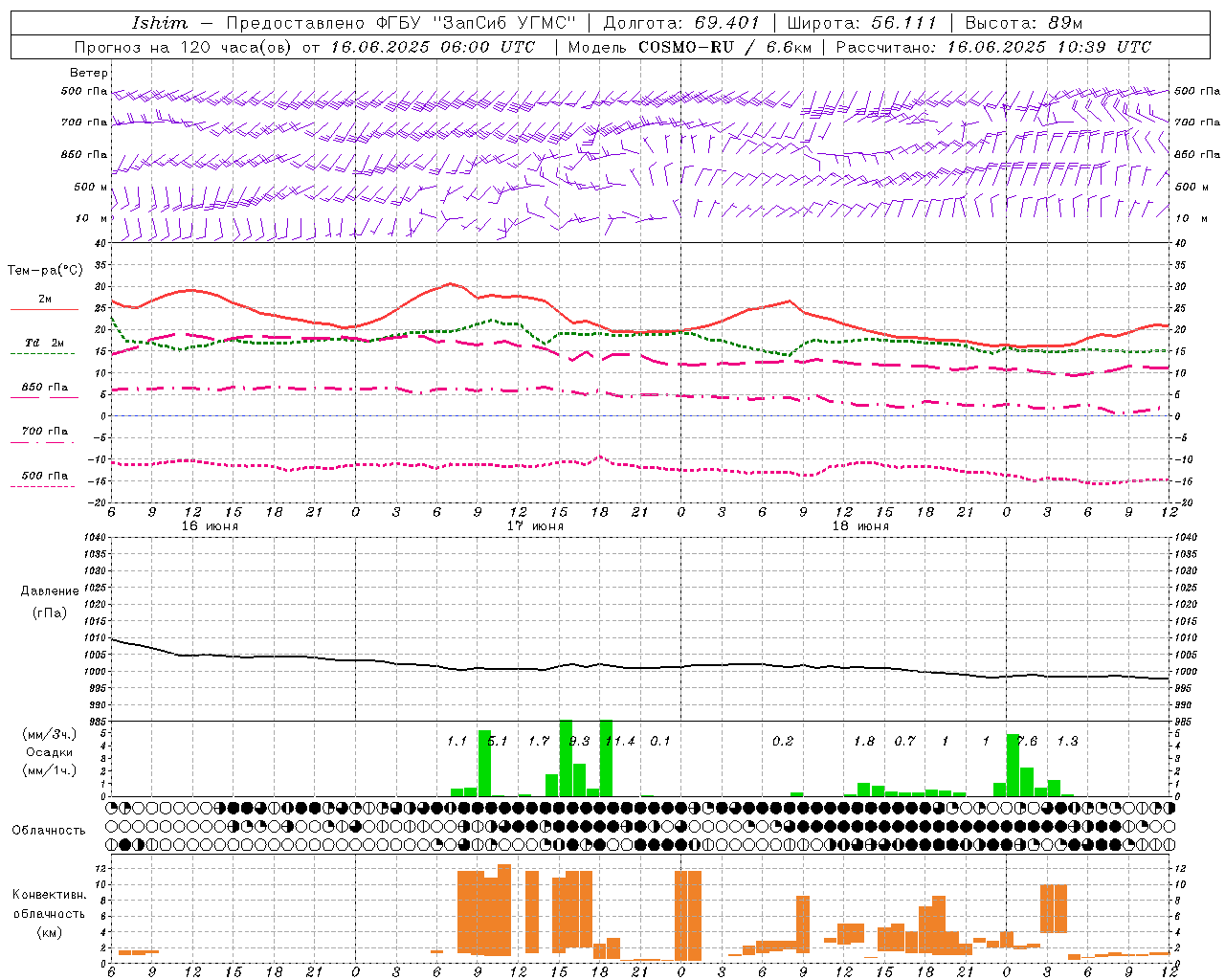Select the 16 июня date label
This screenshot has height=980, width=1225.
[210, 525]
